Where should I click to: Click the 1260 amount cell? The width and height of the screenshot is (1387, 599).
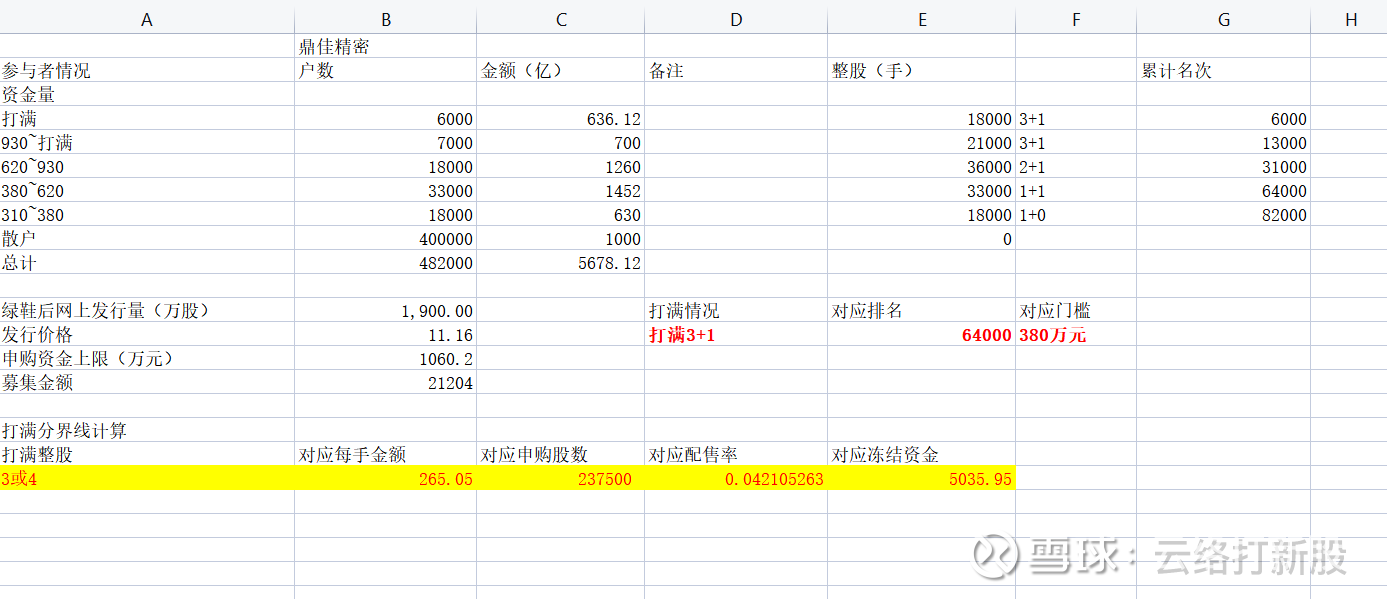(561, 166)
